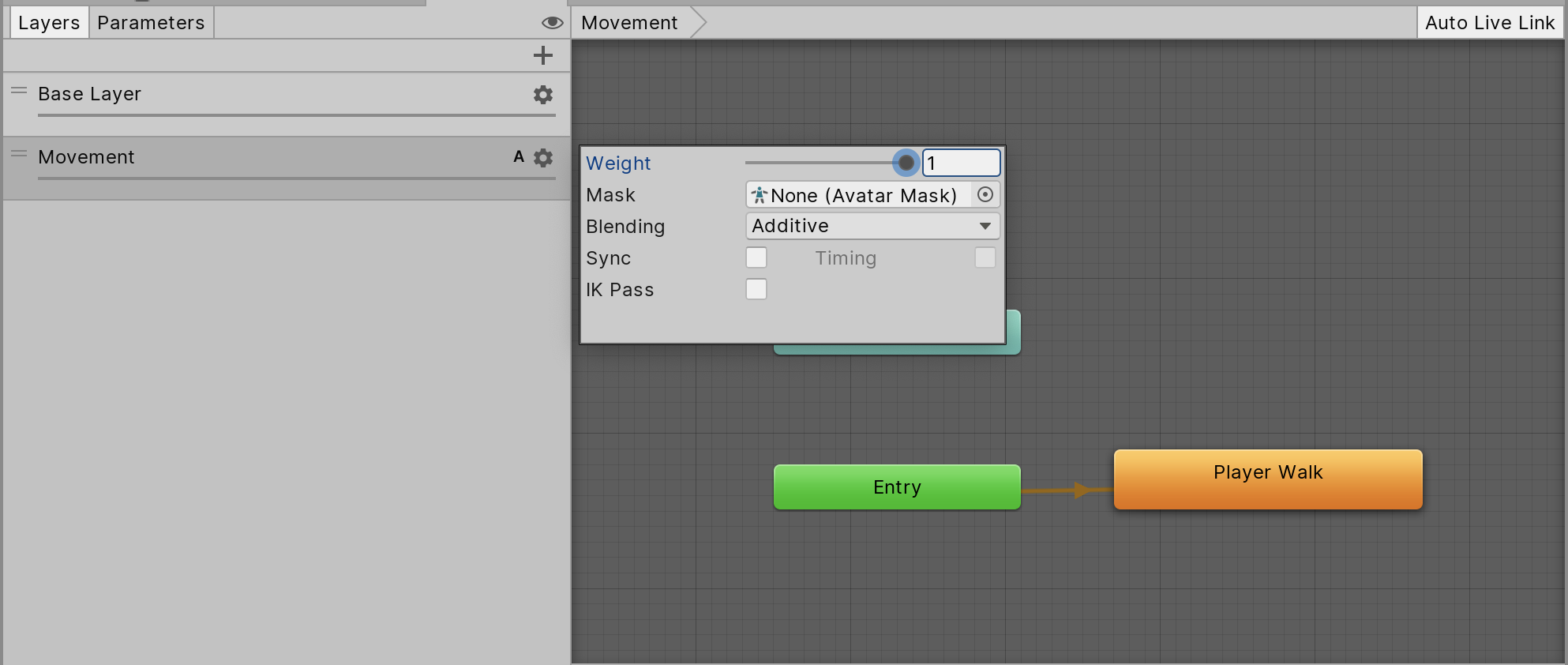Image resolution: width=1568 pixels, height=665 pixels.
Task: Open the Blending mode dropdown
Action: pos(872,227)
